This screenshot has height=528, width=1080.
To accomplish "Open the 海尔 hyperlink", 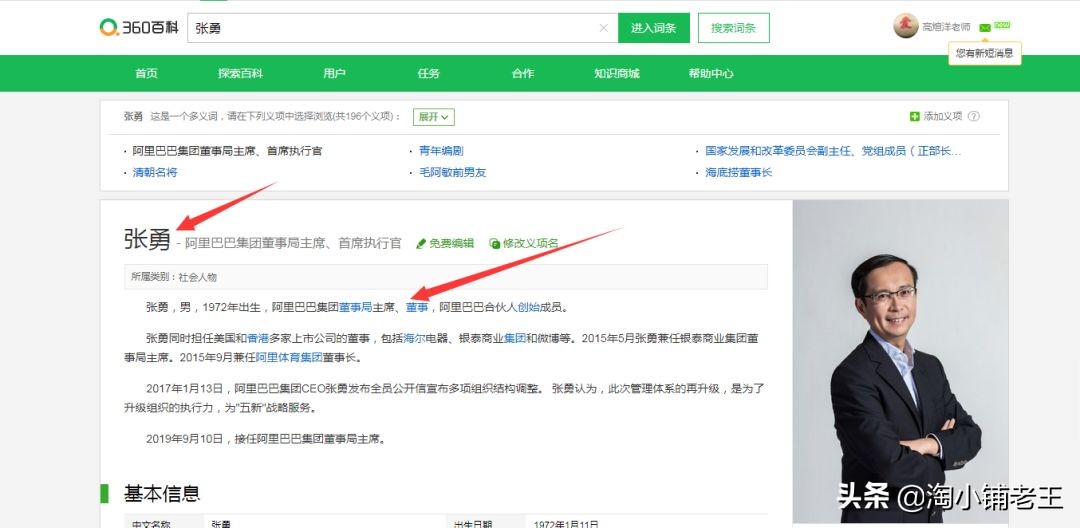I will [x=414, y=338].
